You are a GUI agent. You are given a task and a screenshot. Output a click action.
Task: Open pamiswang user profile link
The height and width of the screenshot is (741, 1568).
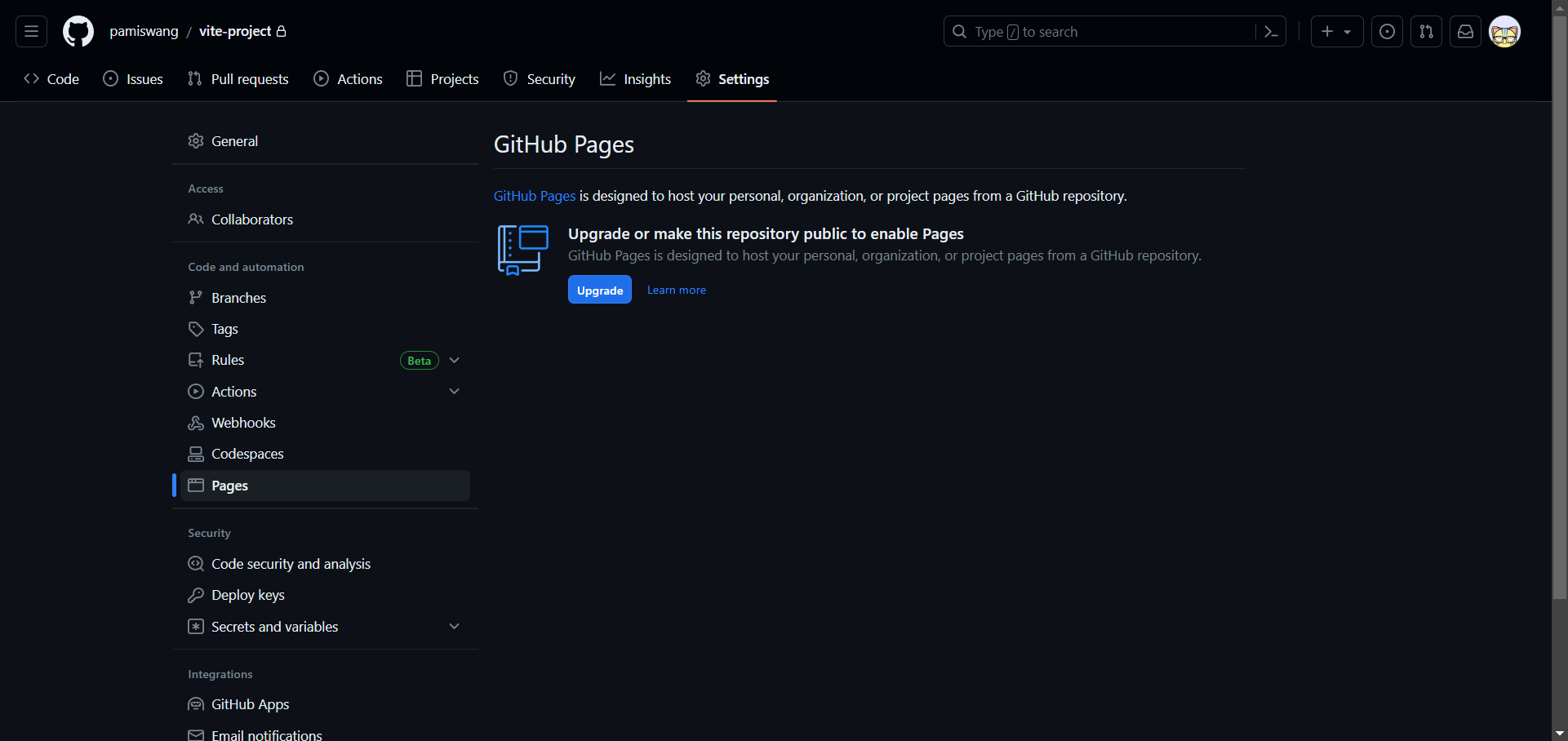(144, 31)
